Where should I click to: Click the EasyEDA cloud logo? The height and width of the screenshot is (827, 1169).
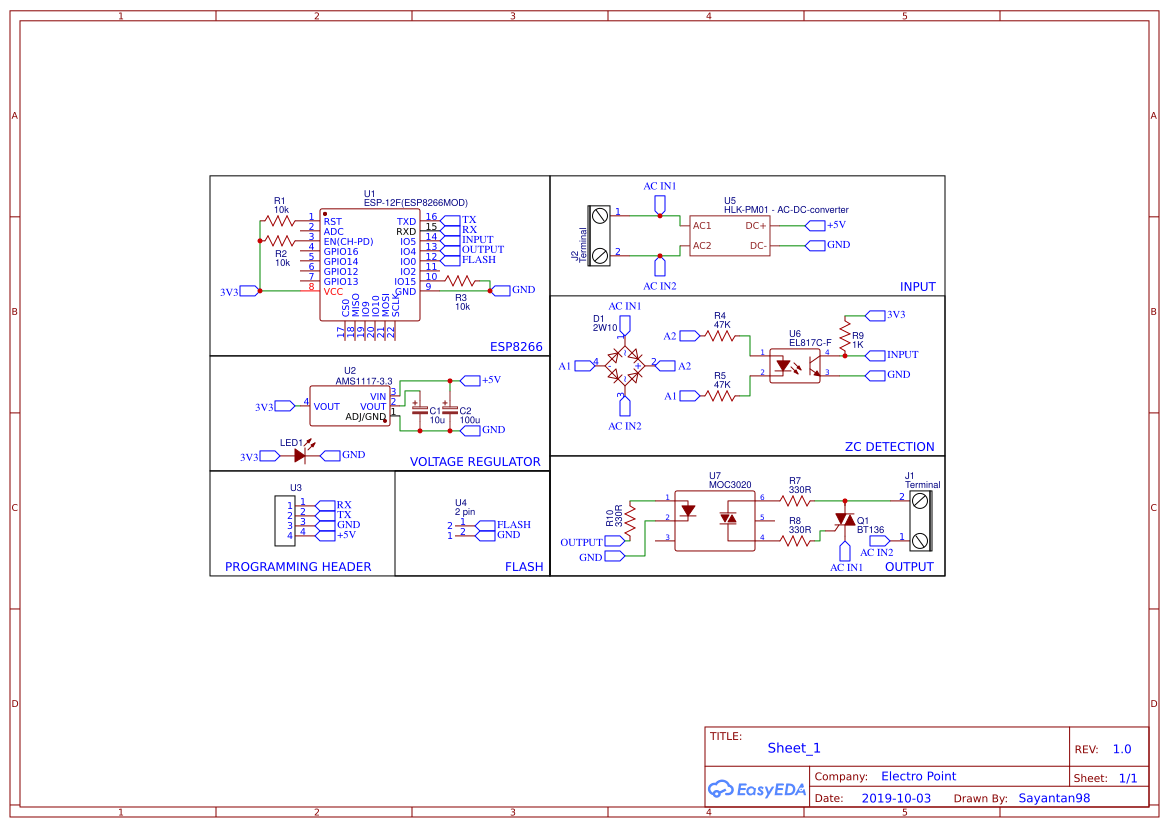click(x=722, y=790)
